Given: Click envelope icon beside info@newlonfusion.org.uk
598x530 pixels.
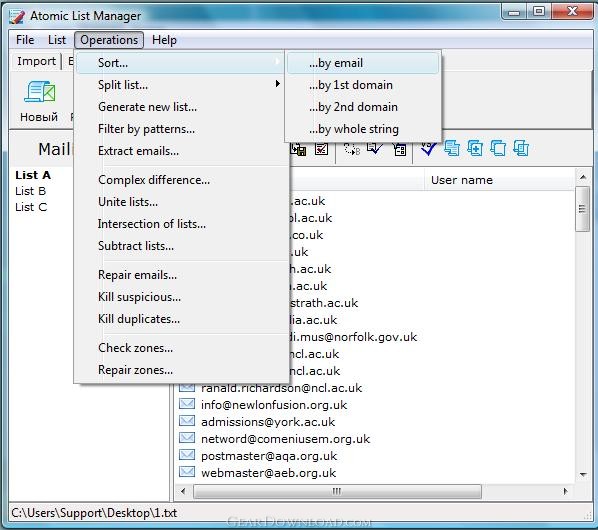Looking at the screenshot, I should [x=187, y=404].
